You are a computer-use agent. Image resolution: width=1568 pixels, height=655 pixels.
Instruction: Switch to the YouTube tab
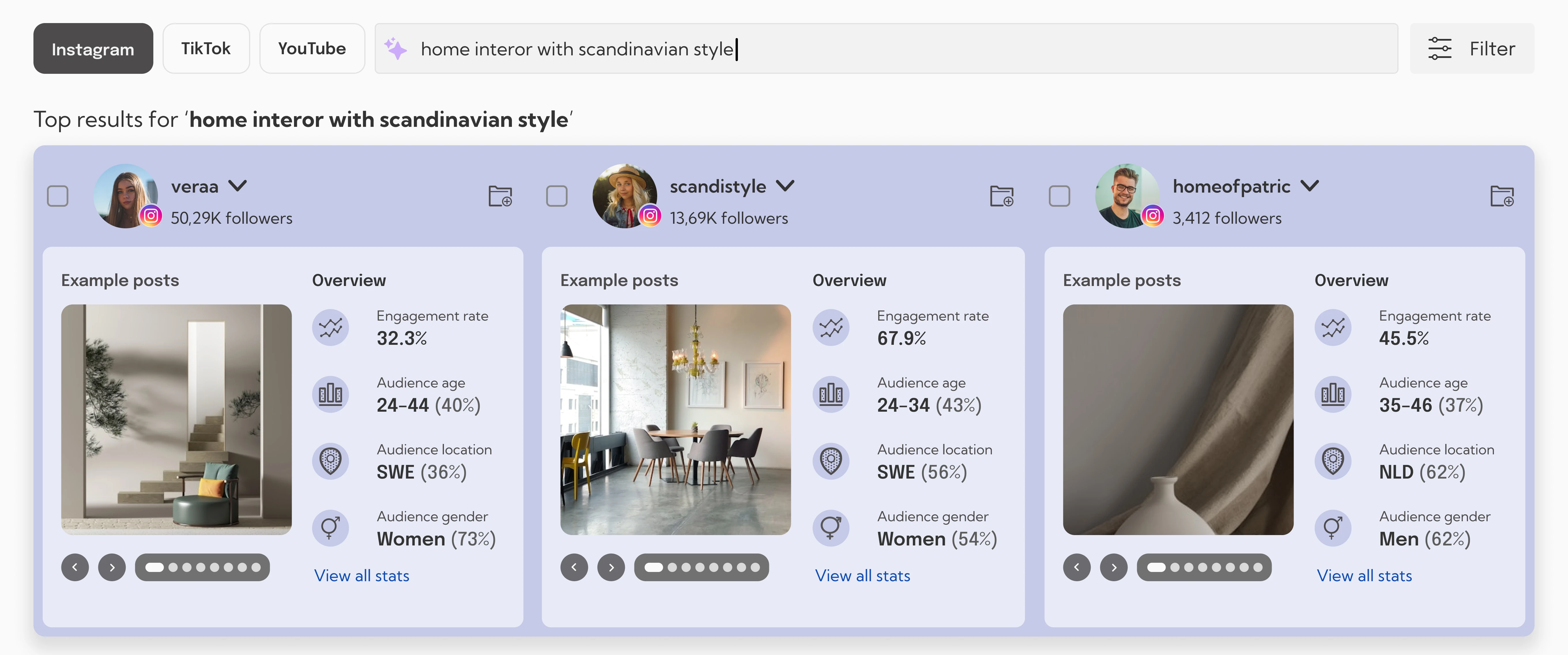click(x=312, y=49)
